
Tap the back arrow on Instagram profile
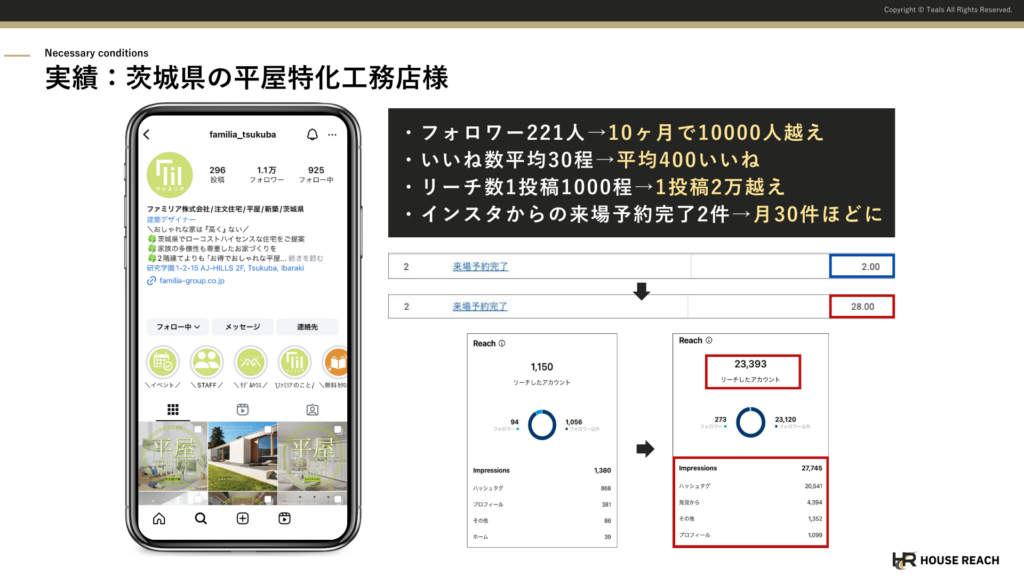click(x=147, y=135)
